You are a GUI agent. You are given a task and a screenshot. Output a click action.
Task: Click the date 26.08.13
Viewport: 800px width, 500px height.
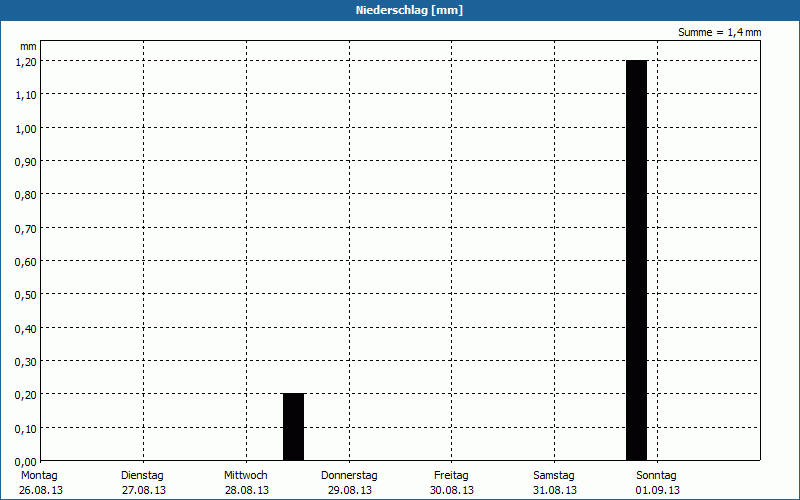[41, 490]
